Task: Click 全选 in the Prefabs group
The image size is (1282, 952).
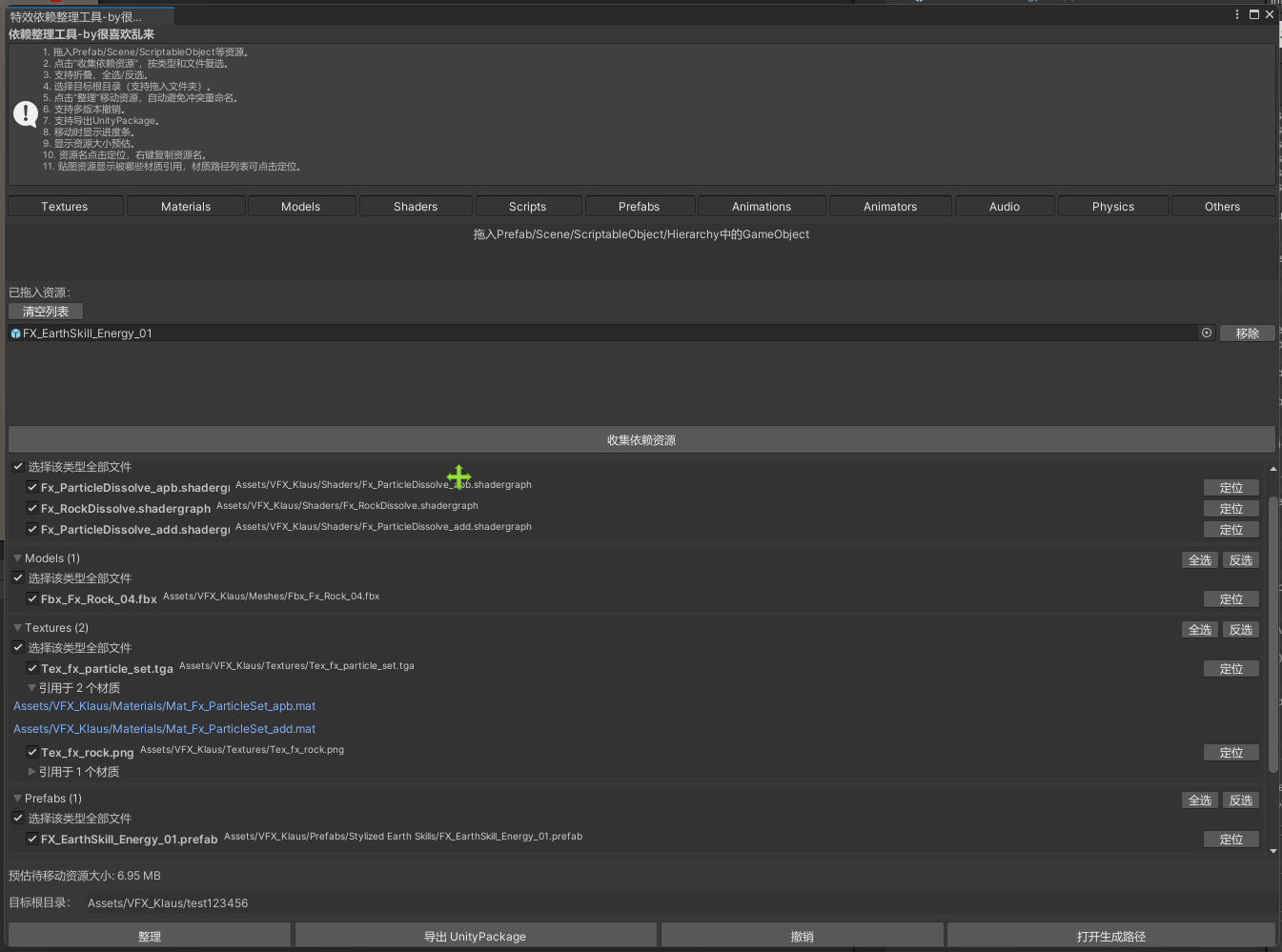Action: coord(1200,800)
